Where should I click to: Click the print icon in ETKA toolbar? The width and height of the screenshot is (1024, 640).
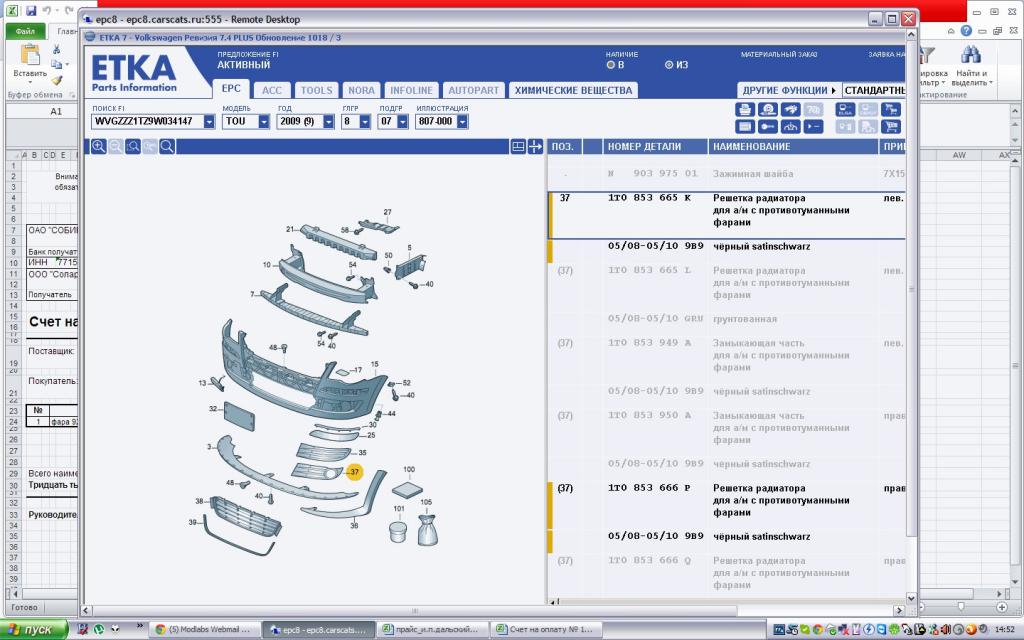745,110
